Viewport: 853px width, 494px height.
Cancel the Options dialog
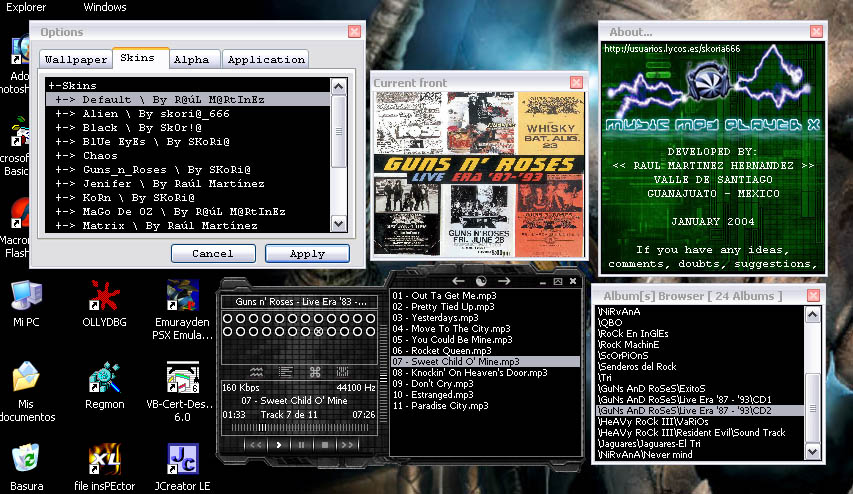coord(212,254)
